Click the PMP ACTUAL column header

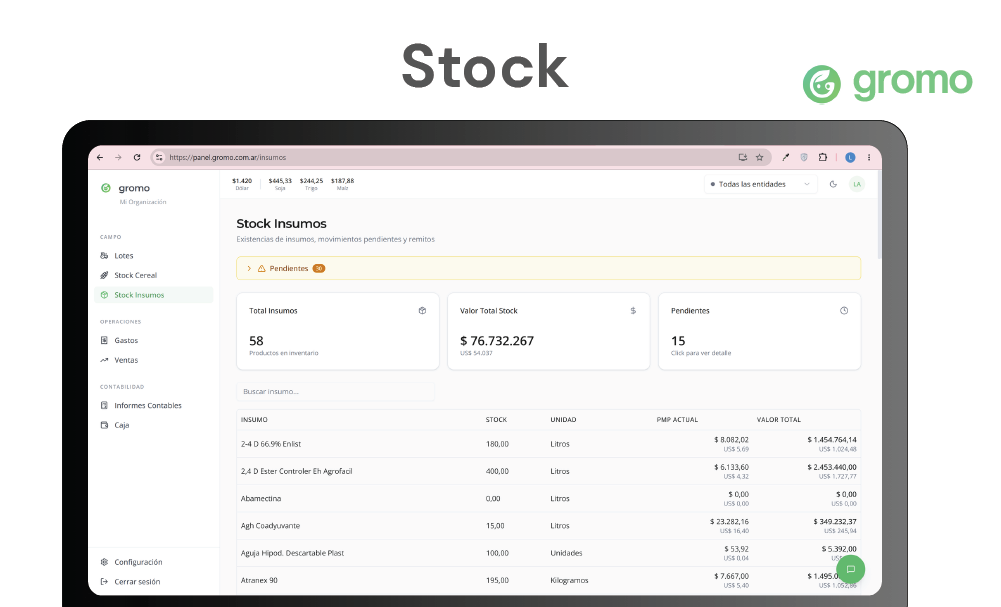pyautogui.click(x=677, y=419)
